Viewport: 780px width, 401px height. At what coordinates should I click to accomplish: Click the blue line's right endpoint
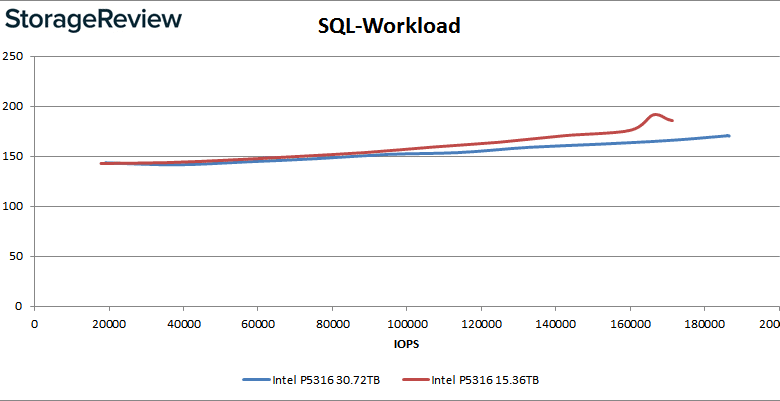click(728, 135)
